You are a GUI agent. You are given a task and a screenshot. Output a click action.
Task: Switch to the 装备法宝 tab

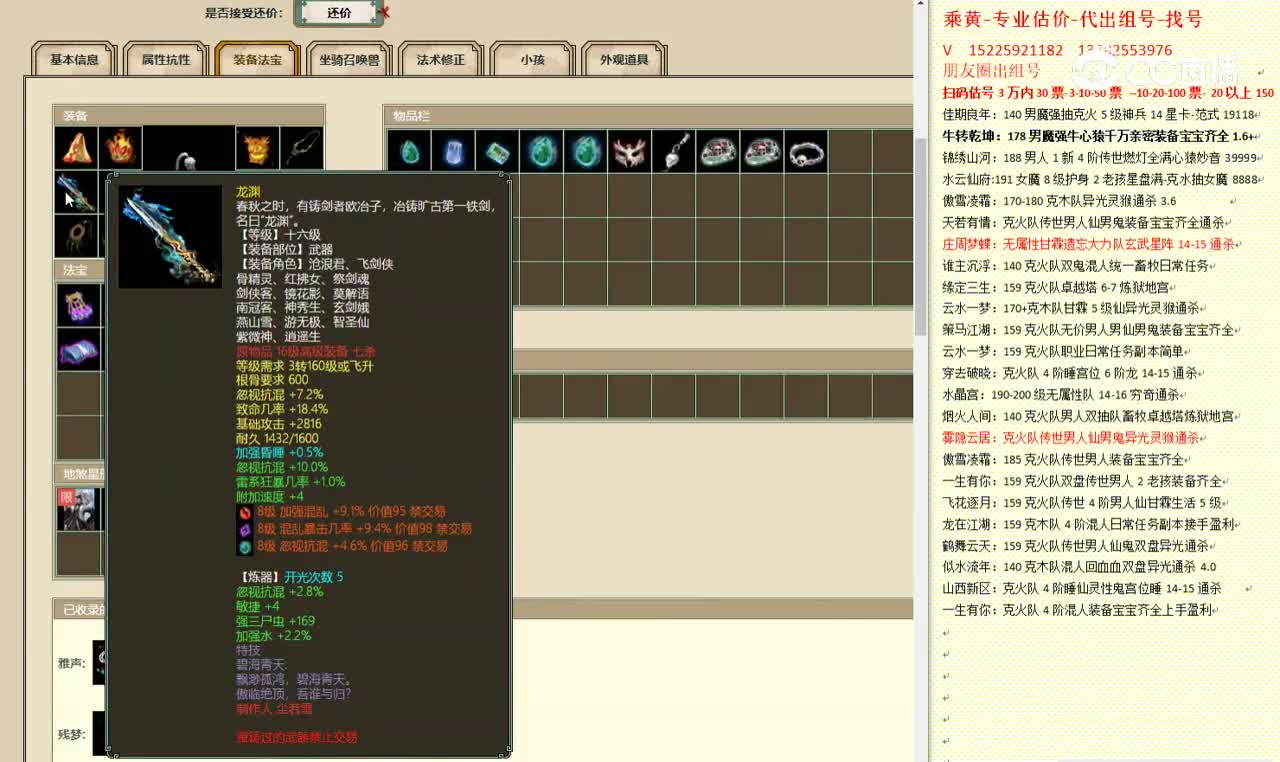[x=257, y=60]
